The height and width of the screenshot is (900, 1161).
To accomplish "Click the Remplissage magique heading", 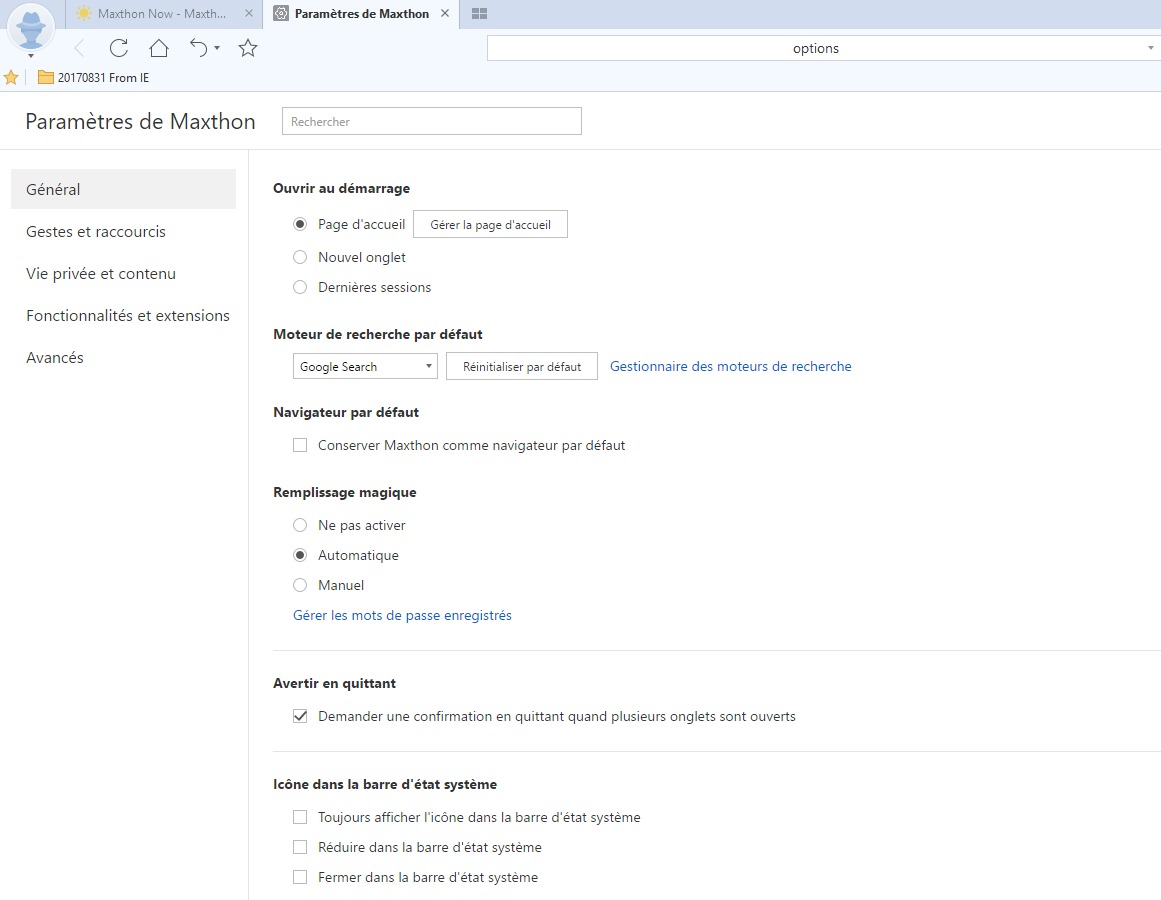I will pos(344,492).
